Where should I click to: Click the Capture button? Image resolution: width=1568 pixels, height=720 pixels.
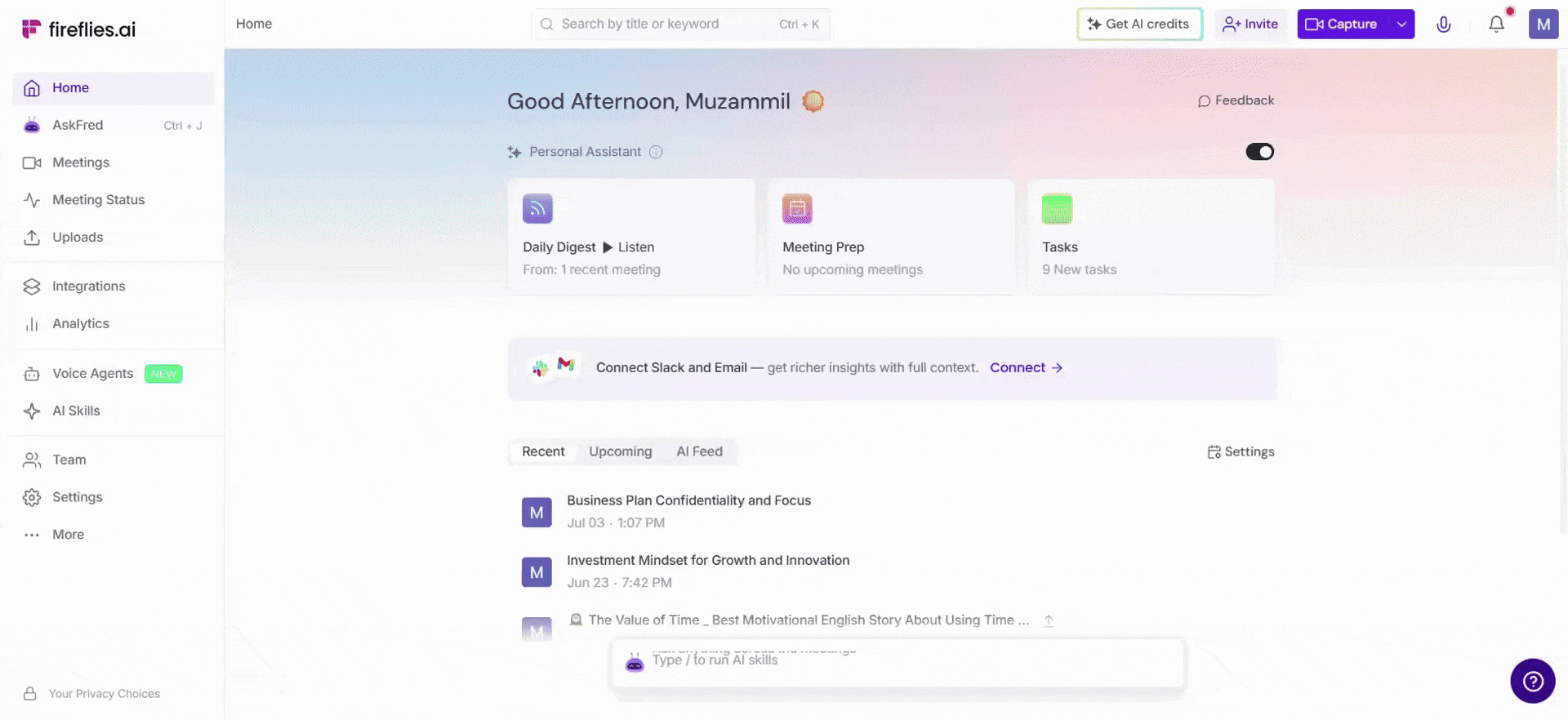(x=1343, y=24)
